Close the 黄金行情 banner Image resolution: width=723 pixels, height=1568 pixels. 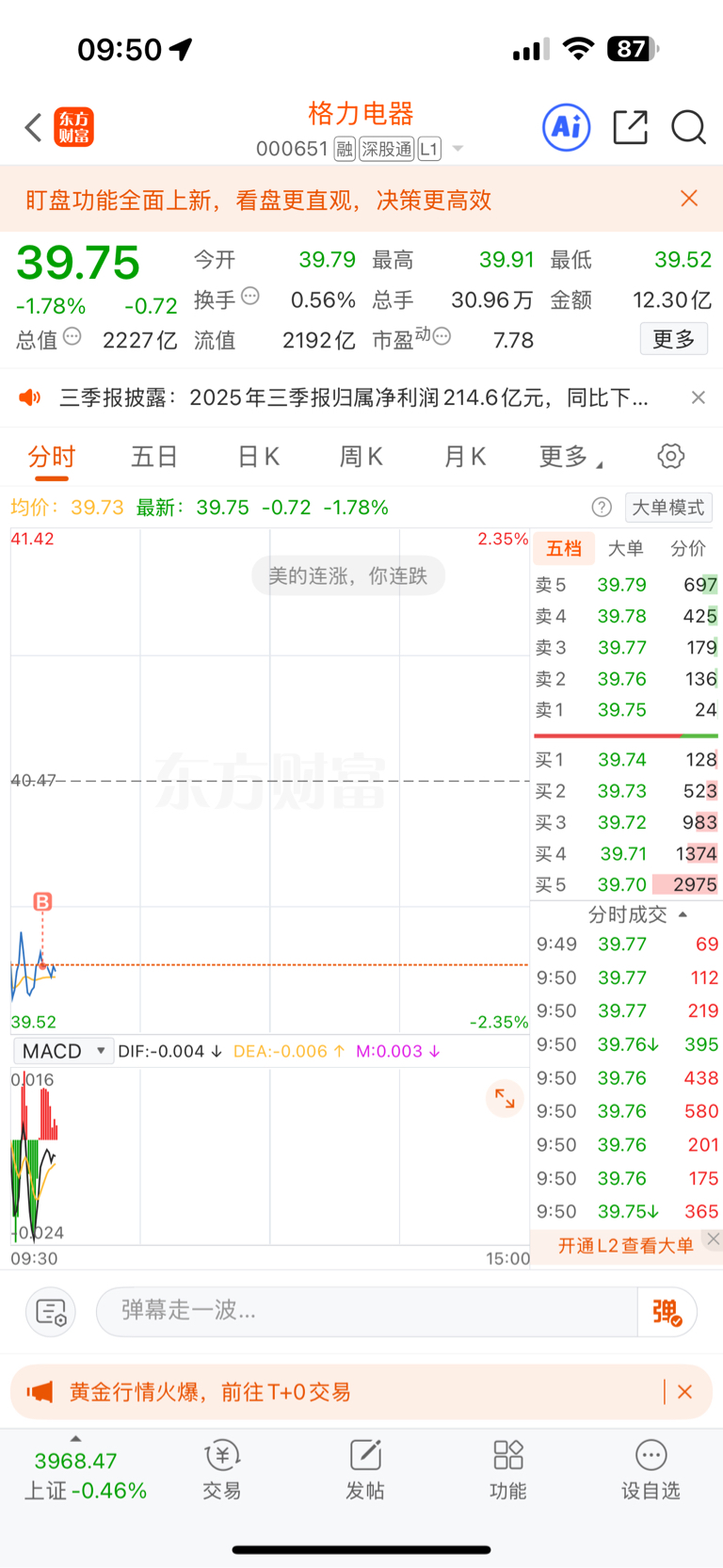(685, 1392)
